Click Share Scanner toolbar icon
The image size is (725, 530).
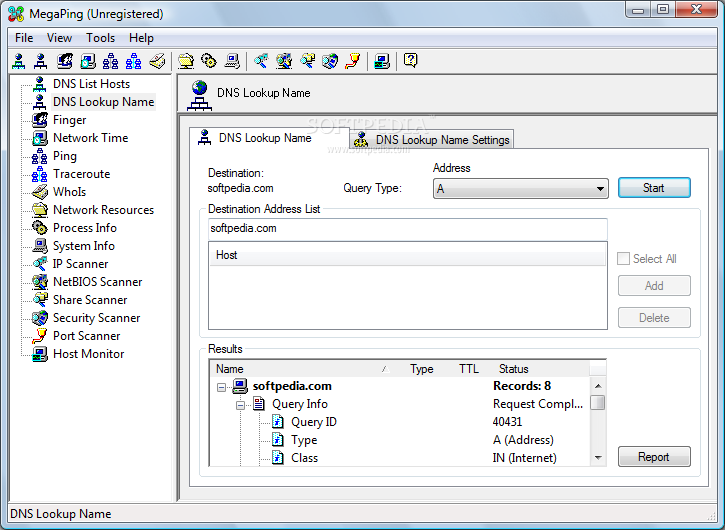[307, 61]
